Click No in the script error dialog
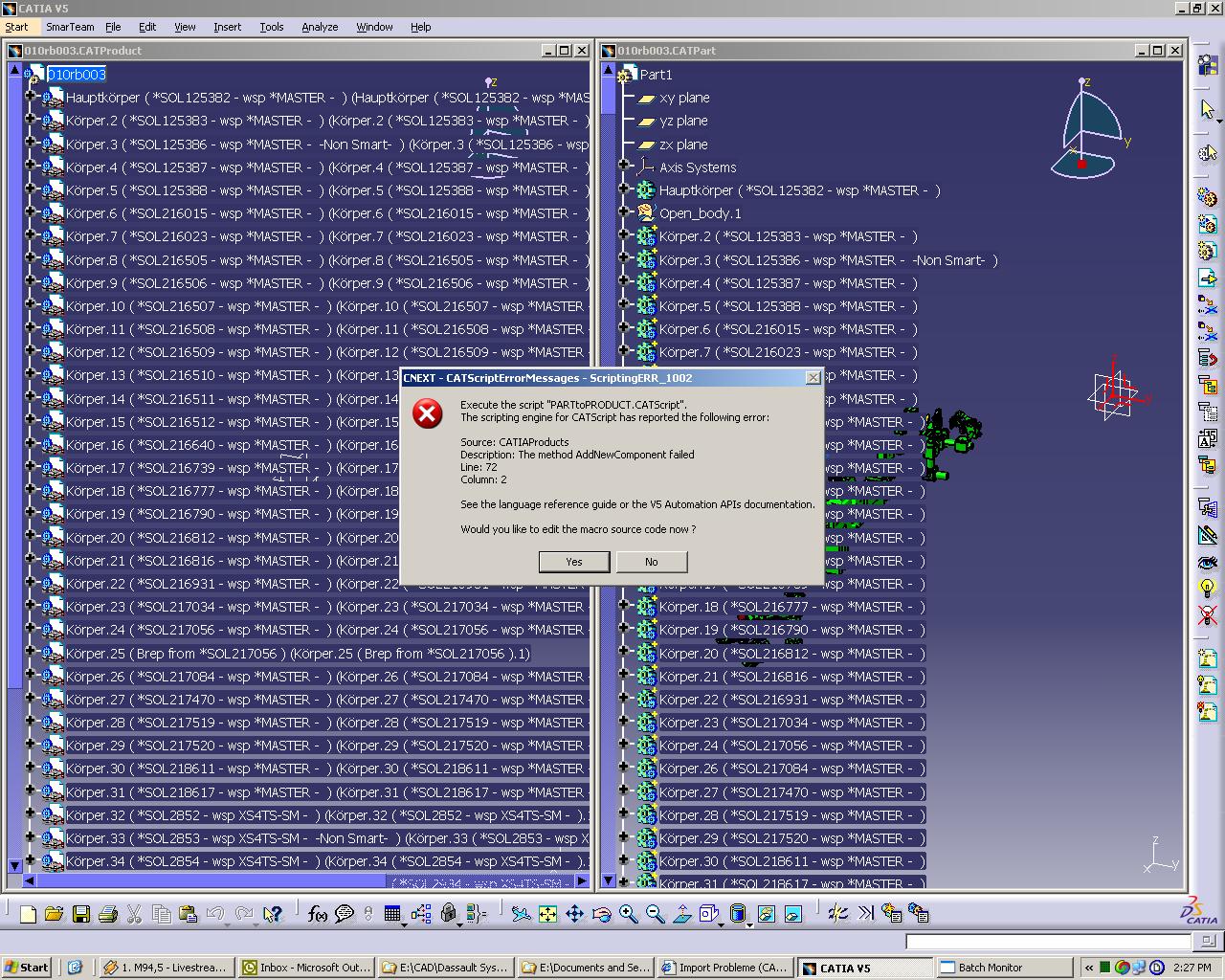Screen dimensions: 1225x980 point(652,562)
